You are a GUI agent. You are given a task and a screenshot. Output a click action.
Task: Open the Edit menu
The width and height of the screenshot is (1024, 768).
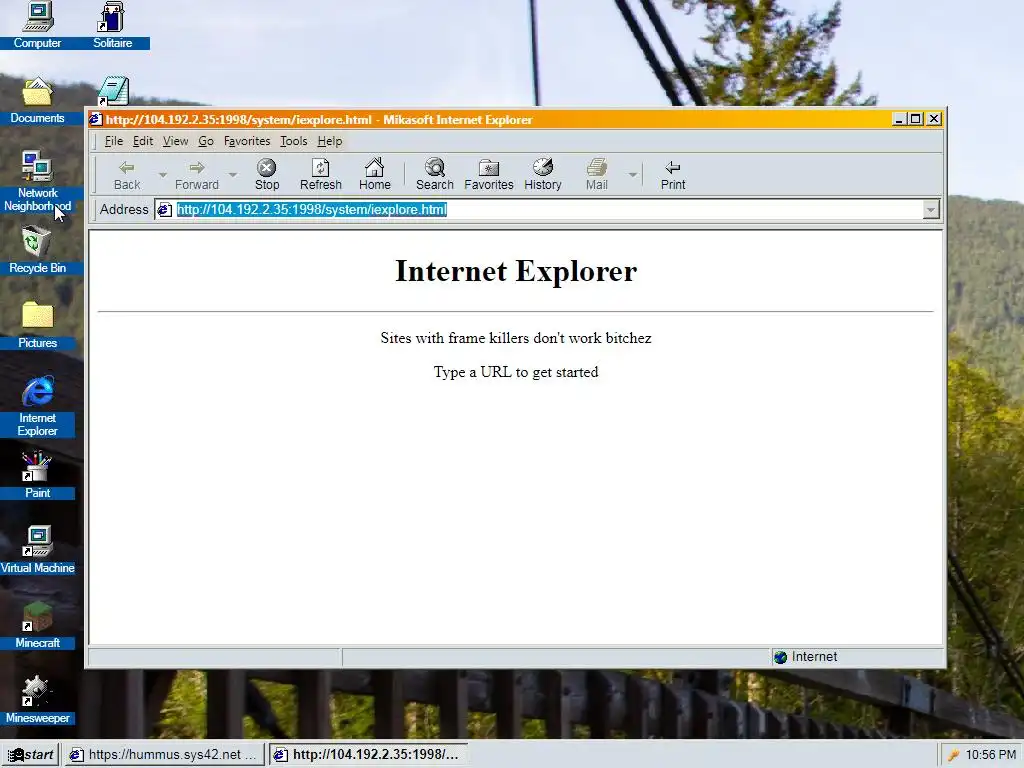(x=142, y=141)
